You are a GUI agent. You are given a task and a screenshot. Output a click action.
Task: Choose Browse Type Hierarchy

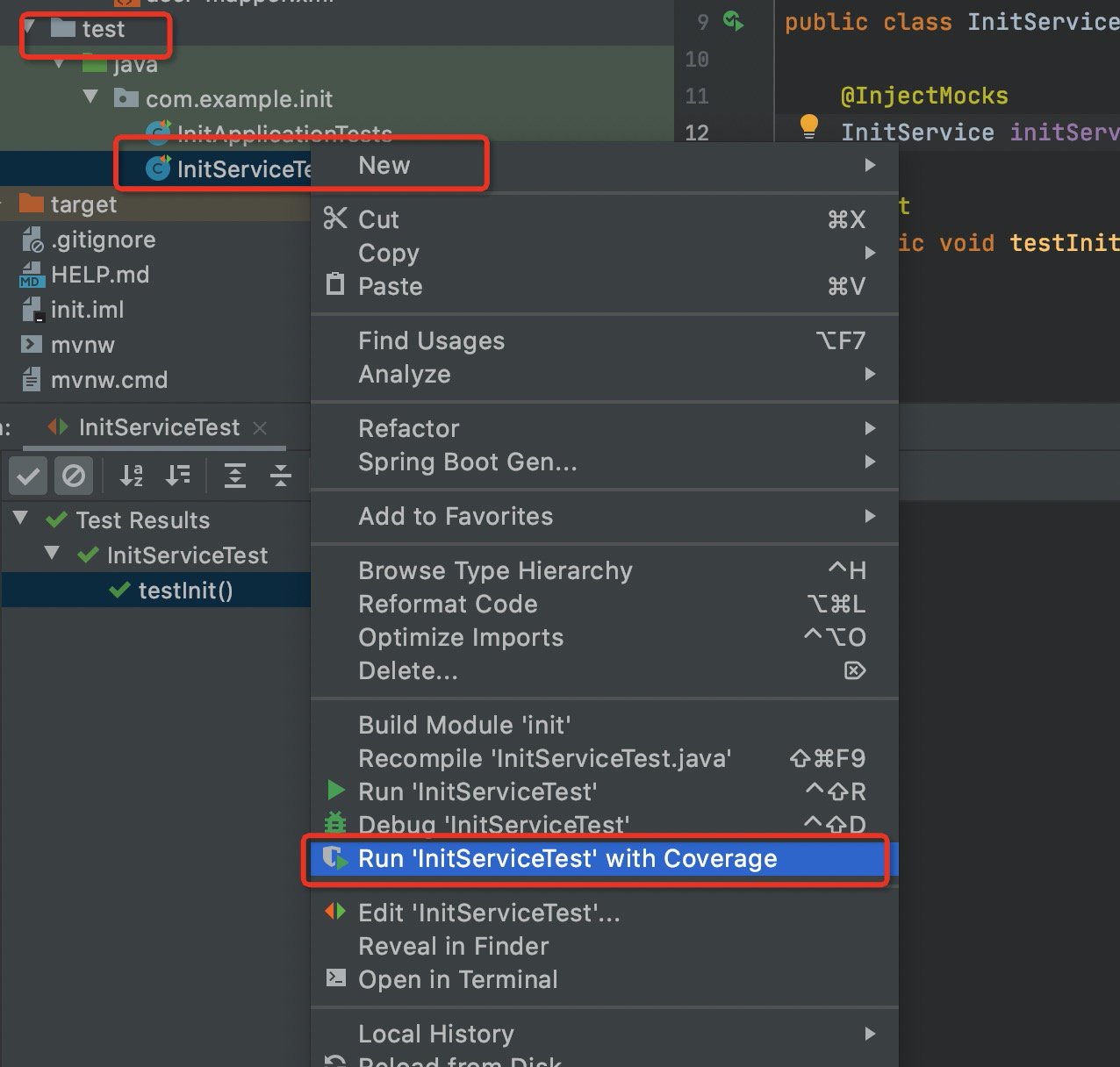(605, 570)
